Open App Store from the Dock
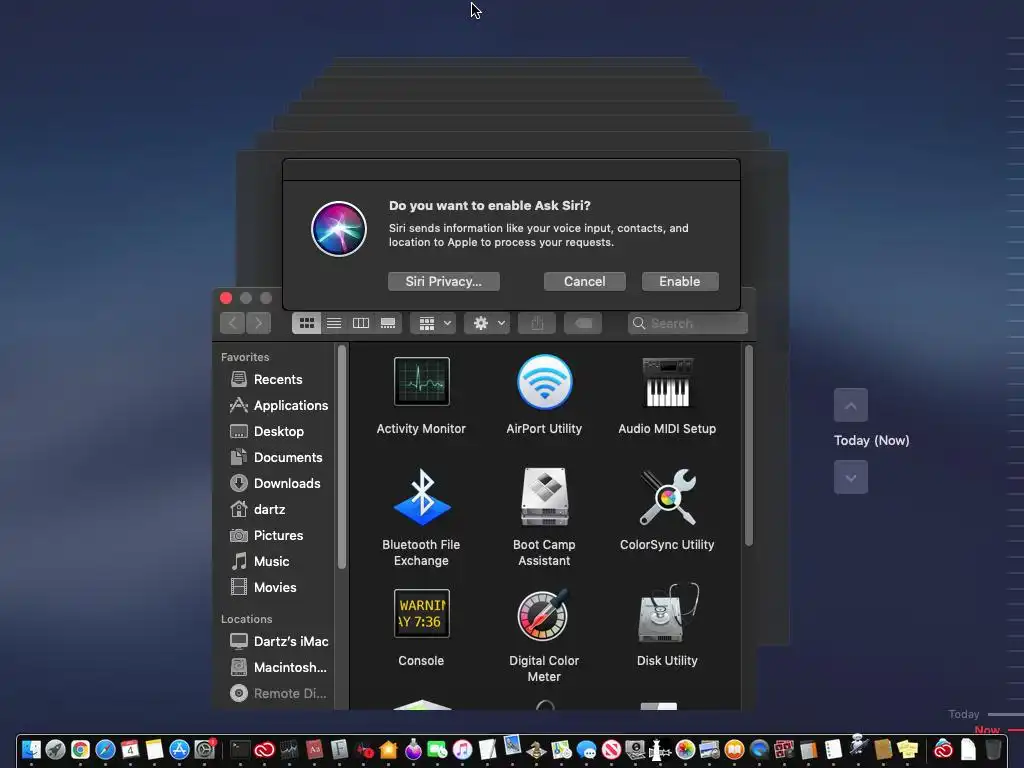Screen dimensions: 1024x768 point(179,749)
